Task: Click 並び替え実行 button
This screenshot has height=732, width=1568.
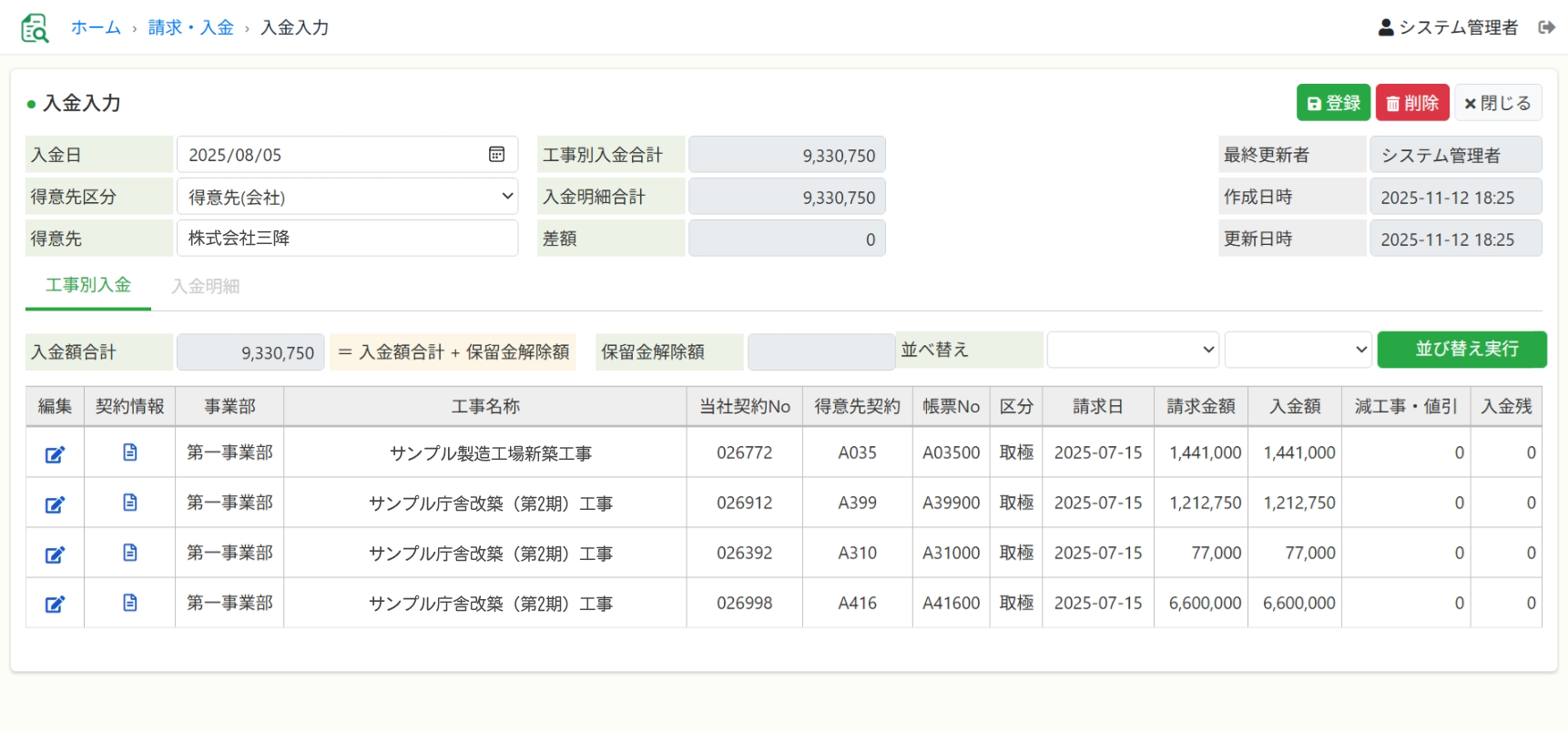Action: (1461, 350)
